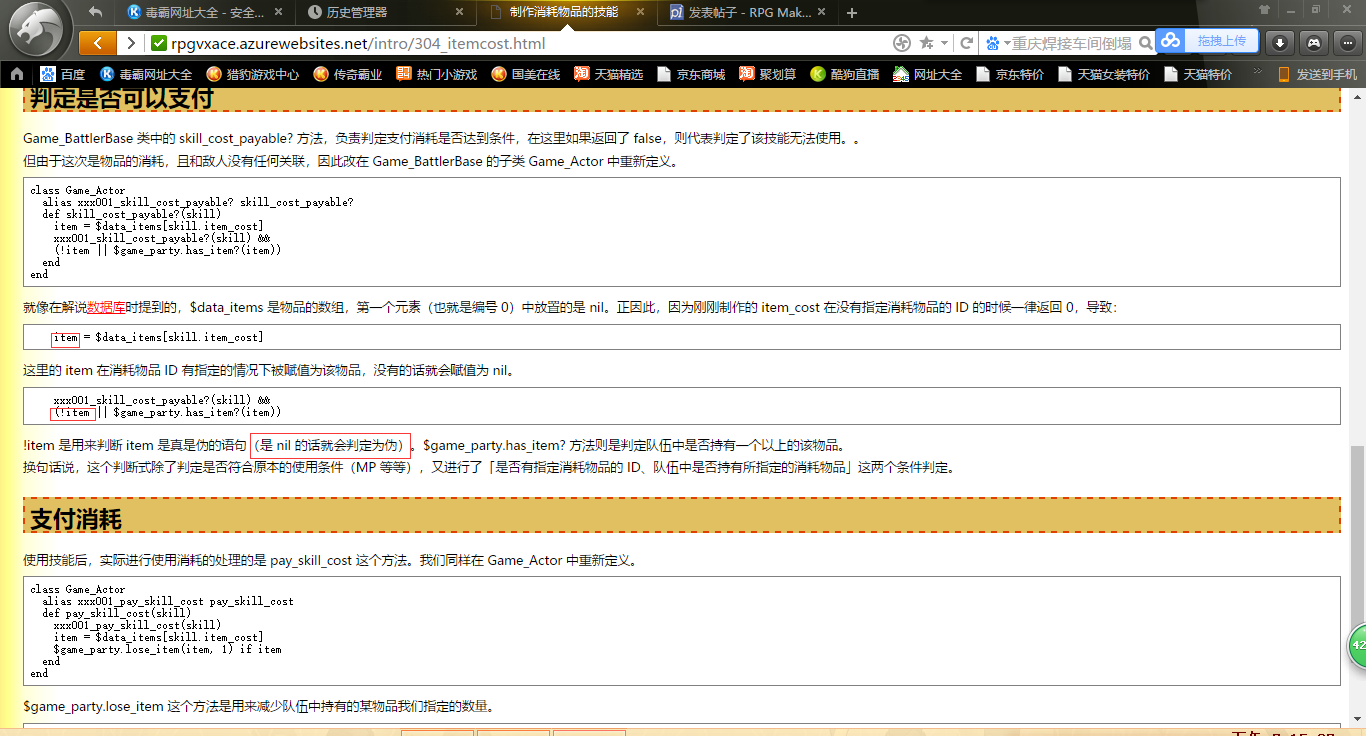Open the more options ellipsis button
This screenshot has height=736, width=1366.
tap(1347, 43)
